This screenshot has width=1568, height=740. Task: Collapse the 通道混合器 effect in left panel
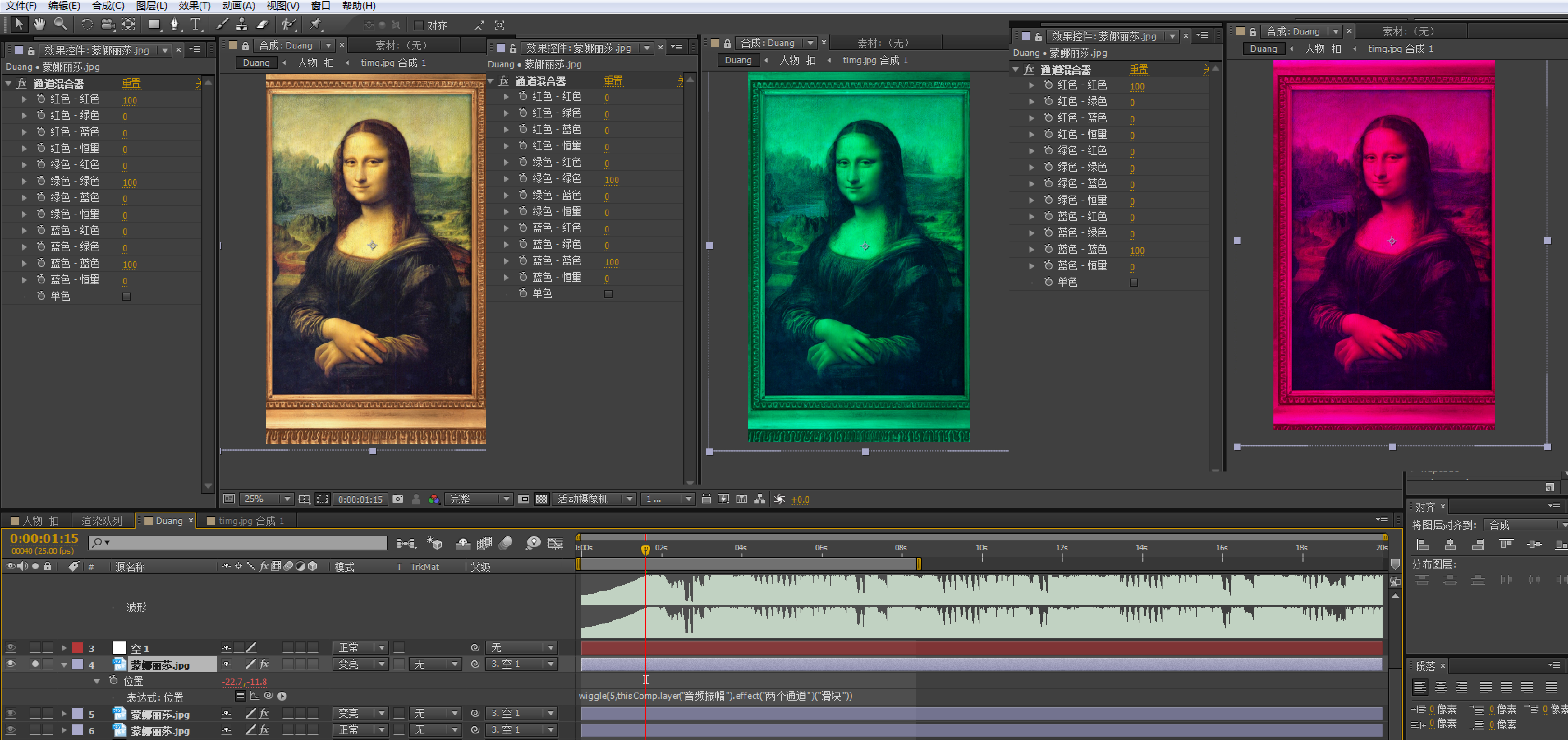point(8,83)
